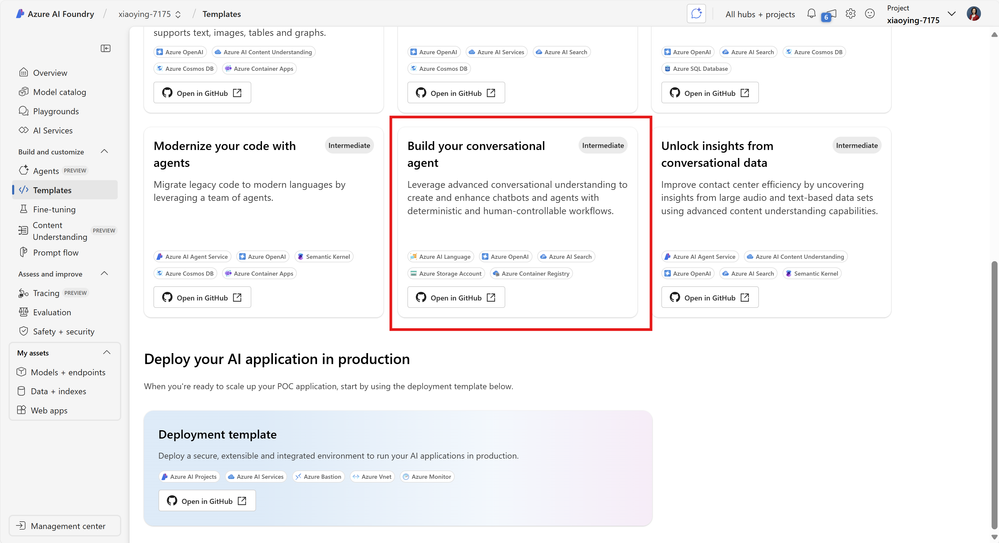Click the Model catalog icon
The height and width of the screenshot is (543, 999).
tap(24, 92)
